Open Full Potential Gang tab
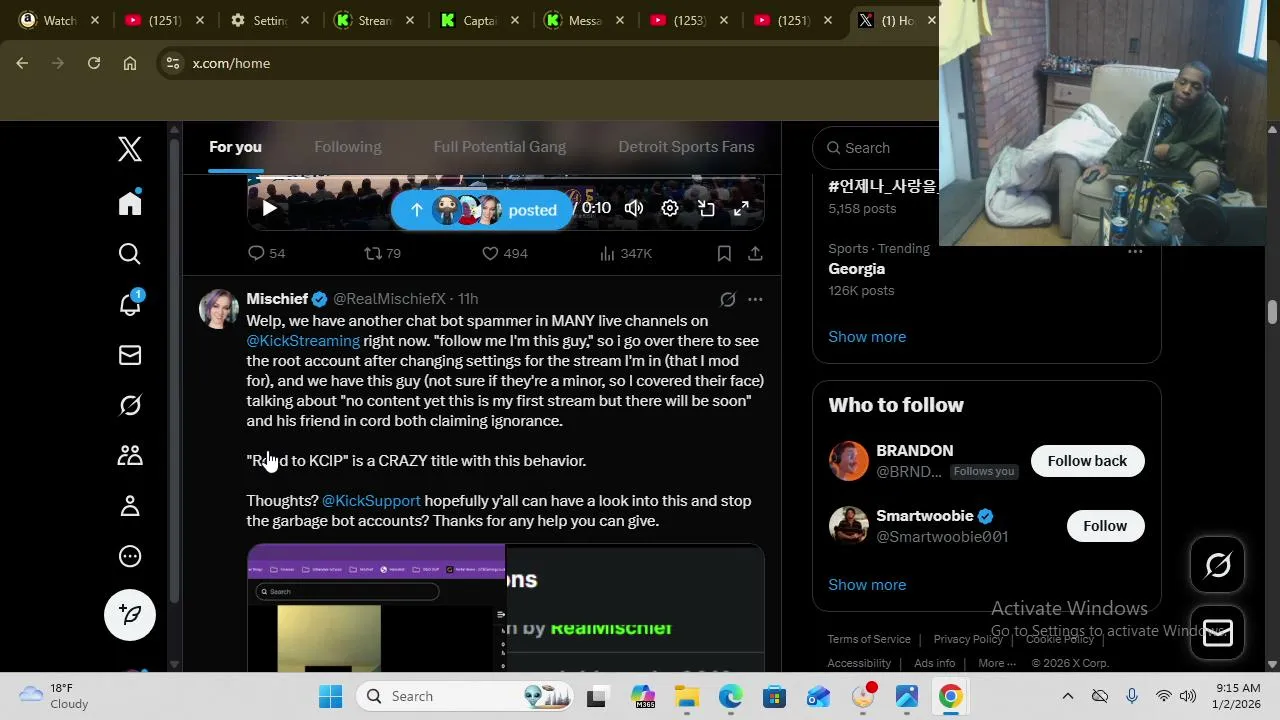 point(499,147)
